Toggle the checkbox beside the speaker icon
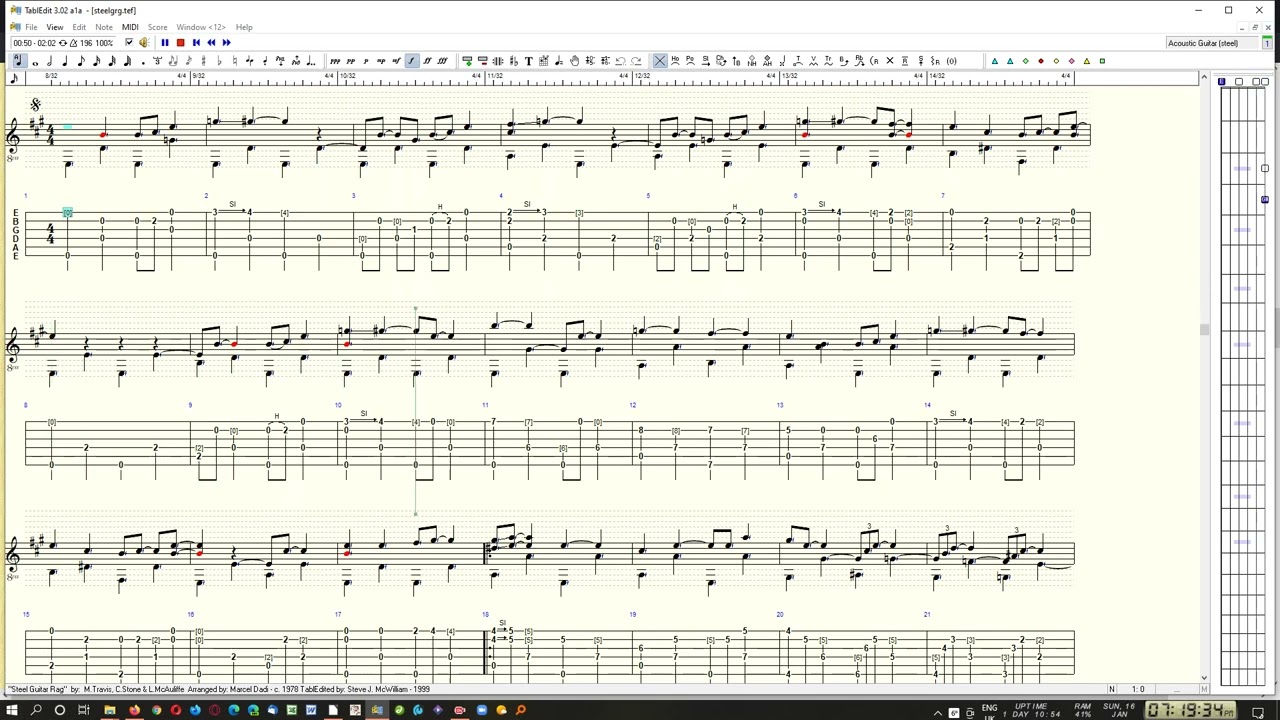This screenshot has width=1280, height=720. 128,43
